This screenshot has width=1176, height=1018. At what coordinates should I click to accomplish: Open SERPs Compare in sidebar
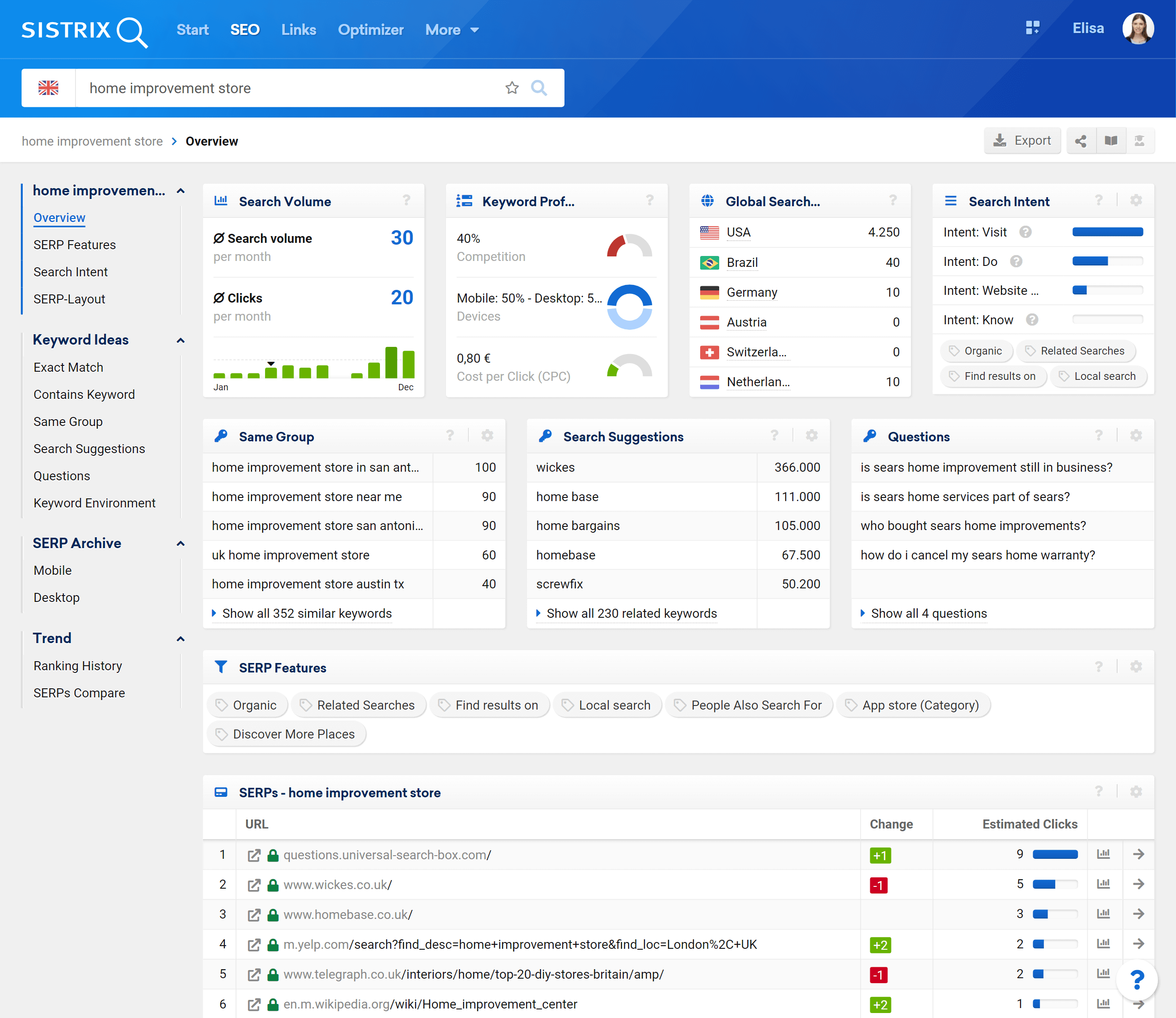click(79, 693)
